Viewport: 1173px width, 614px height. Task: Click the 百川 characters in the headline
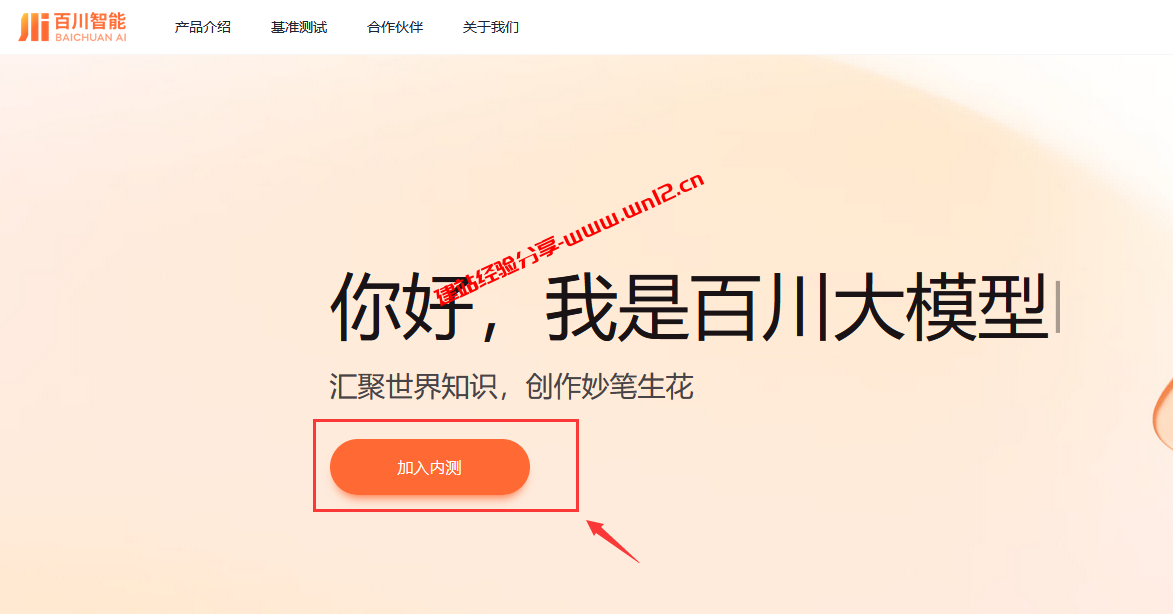click(x=760, y=307)
